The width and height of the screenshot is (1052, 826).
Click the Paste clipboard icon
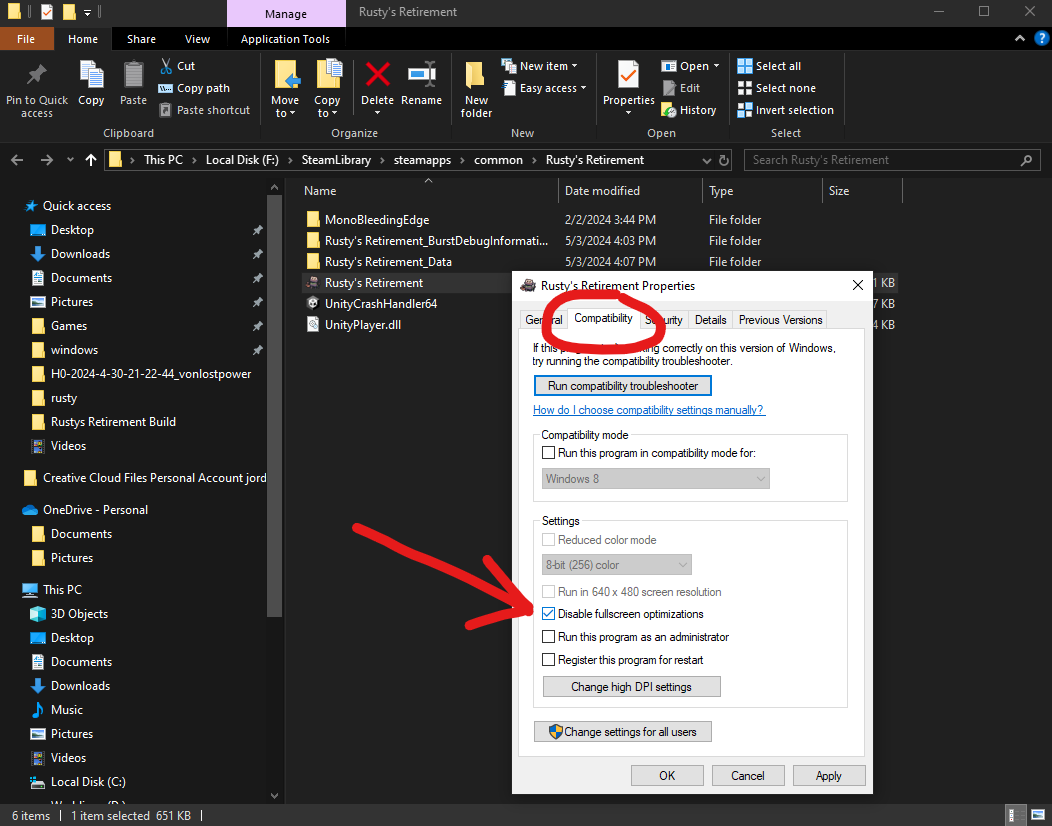point(134,74)
